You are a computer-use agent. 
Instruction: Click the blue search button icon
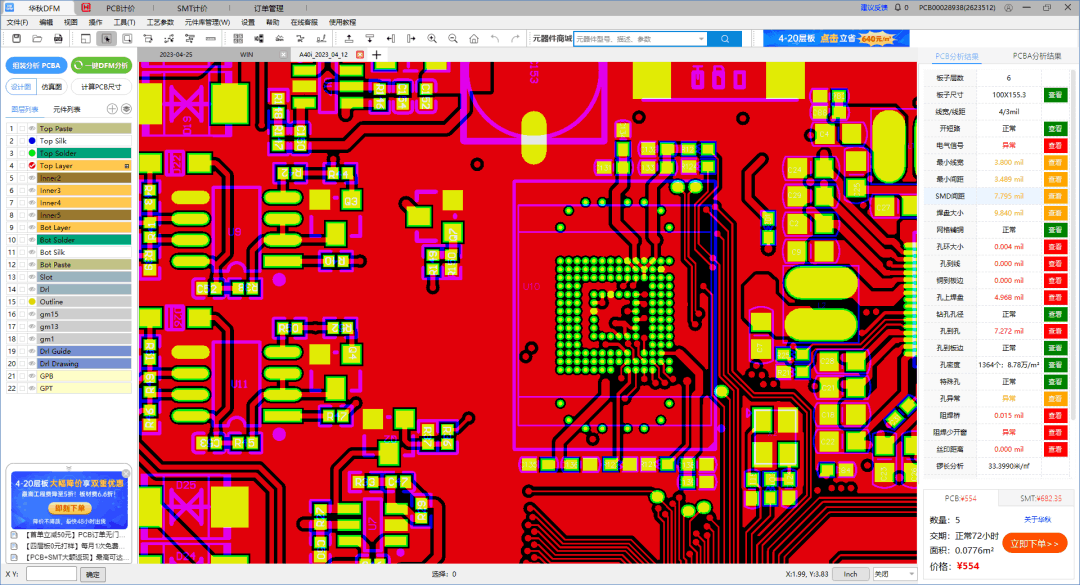point(725,39)
